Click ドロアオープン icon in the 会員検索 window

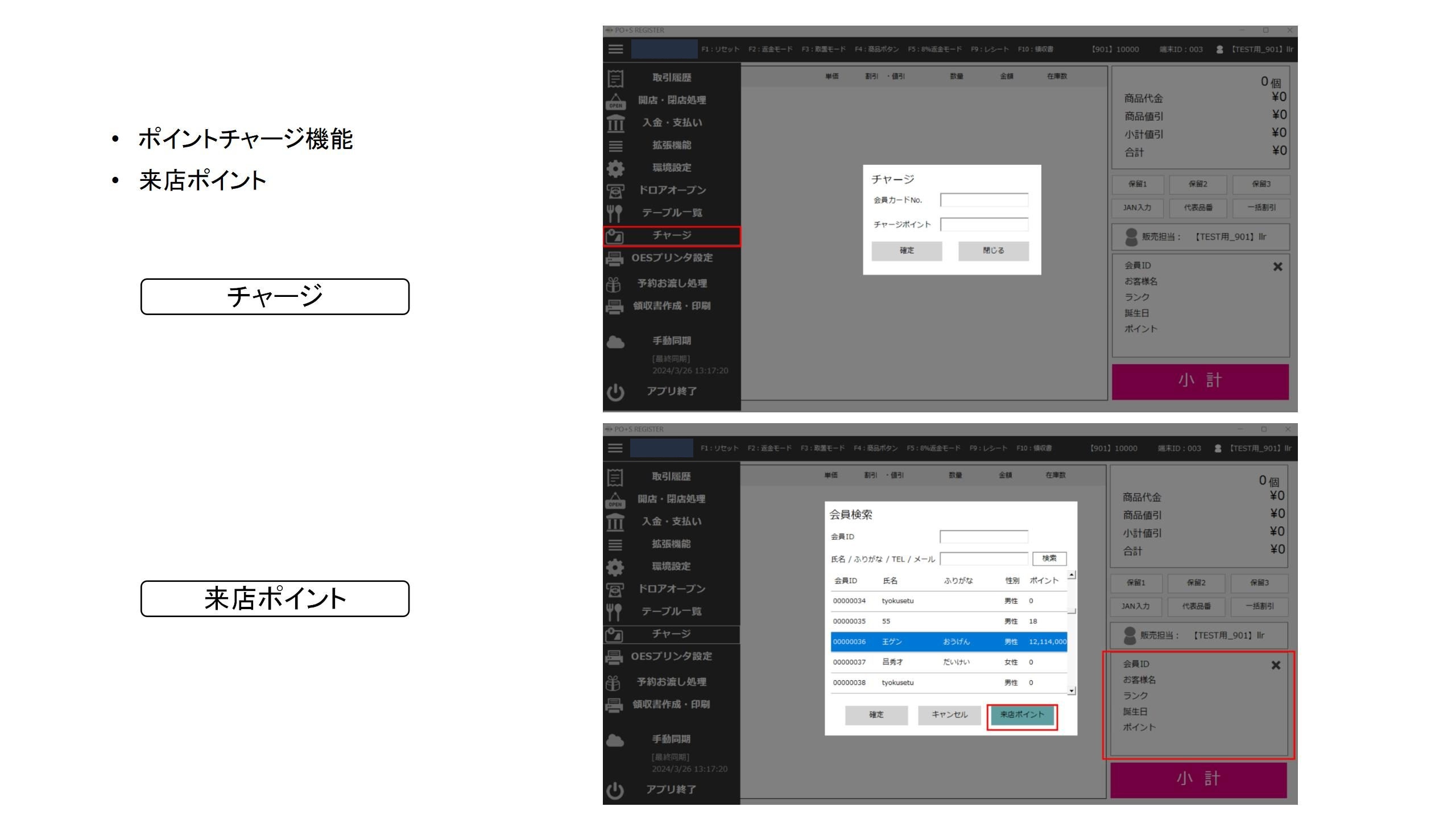pos(615,589)
